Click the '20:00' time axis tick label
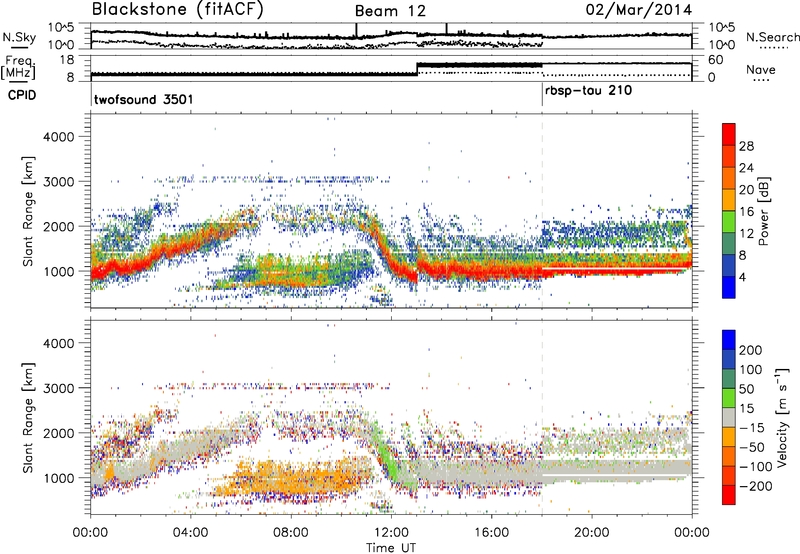The height and width of the screenshot is (554, 800). coord(591,533)
